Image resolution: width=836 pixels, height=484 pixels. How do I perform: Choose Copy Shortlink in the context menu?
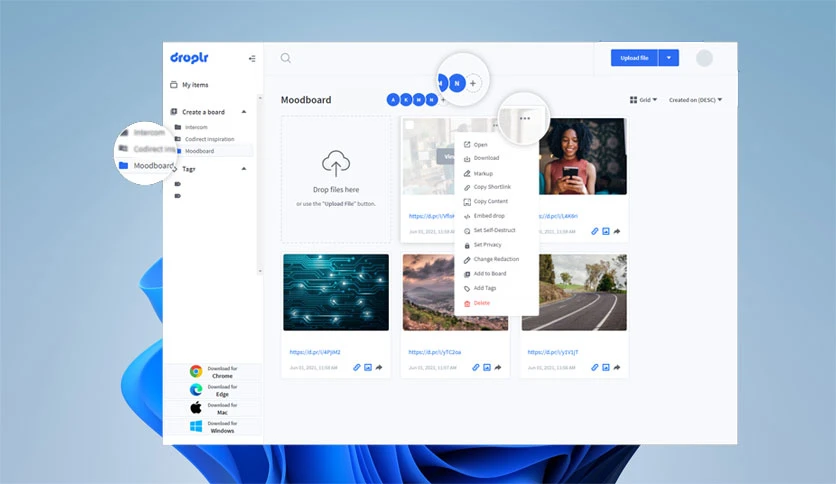(492, 187)
